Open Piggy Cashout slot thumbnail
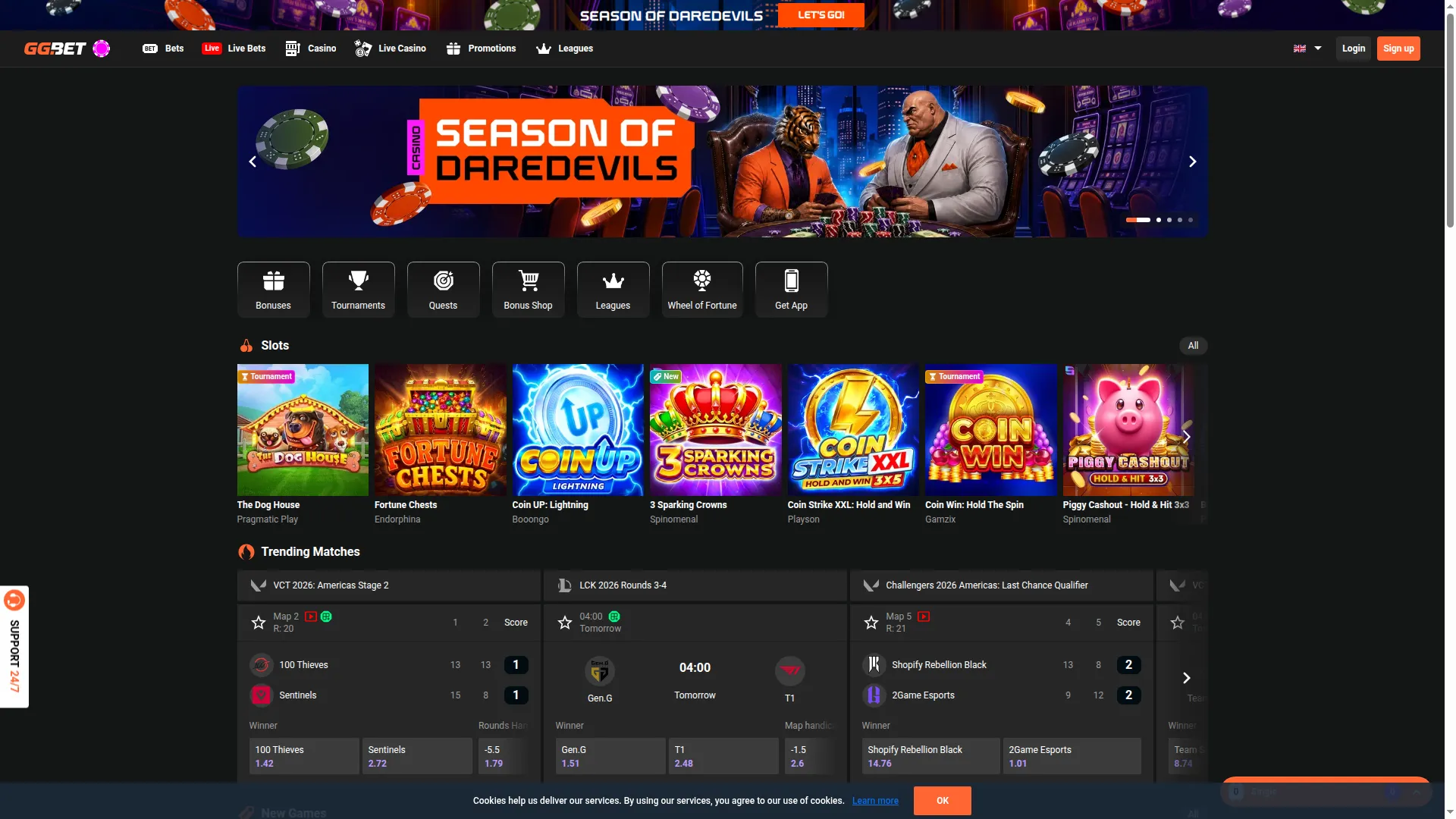This screenshot has width=1456, height=819. click(1128, 430)
